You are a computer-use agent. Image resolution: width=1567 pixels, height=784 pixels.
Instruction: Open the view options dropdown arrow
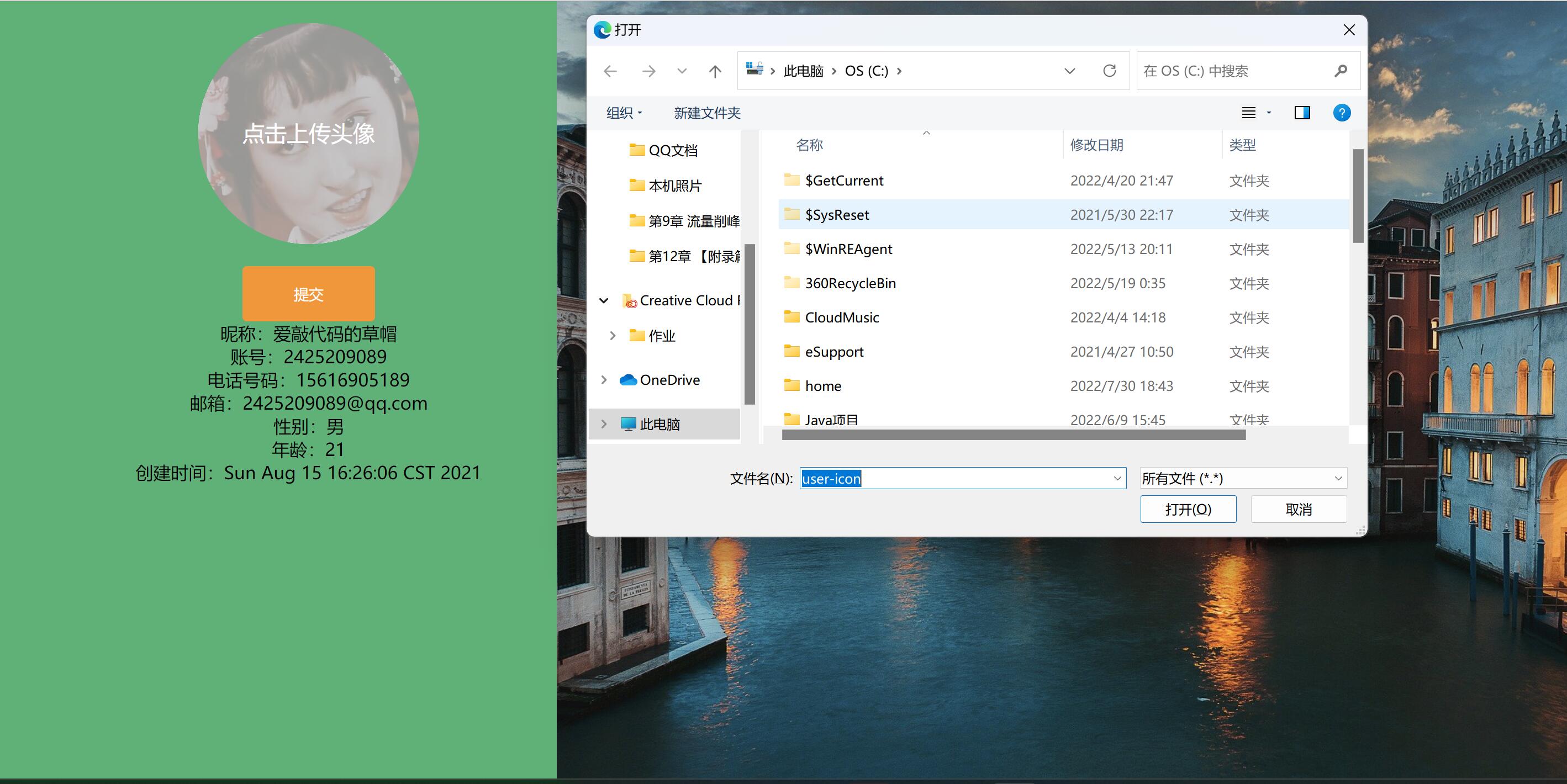(x=1268, y=113)
